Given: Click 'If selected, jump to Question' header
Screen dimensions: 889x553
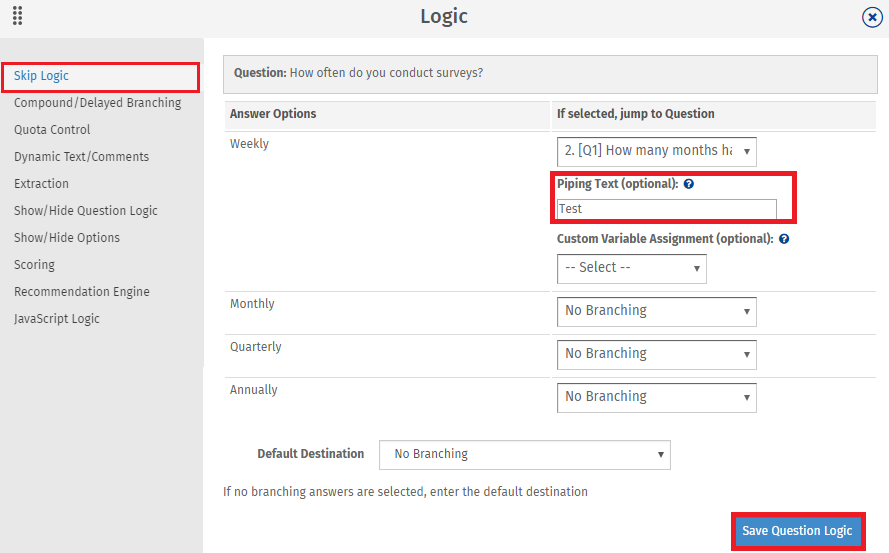Looking at the screenshot, I should (636, 114).
